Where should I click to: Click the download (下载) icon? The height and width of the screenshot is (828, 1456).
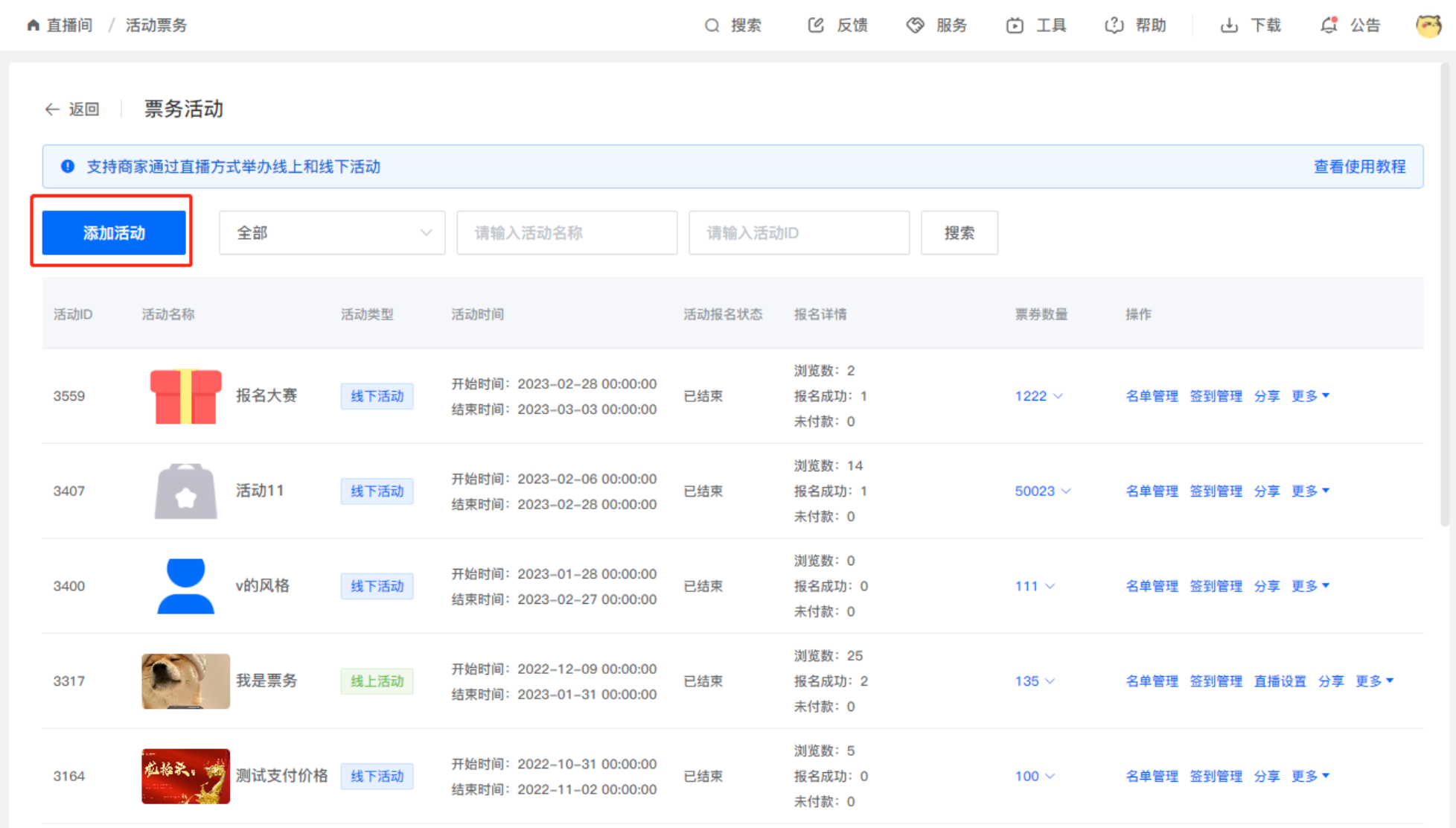[x=1229, y=25]
